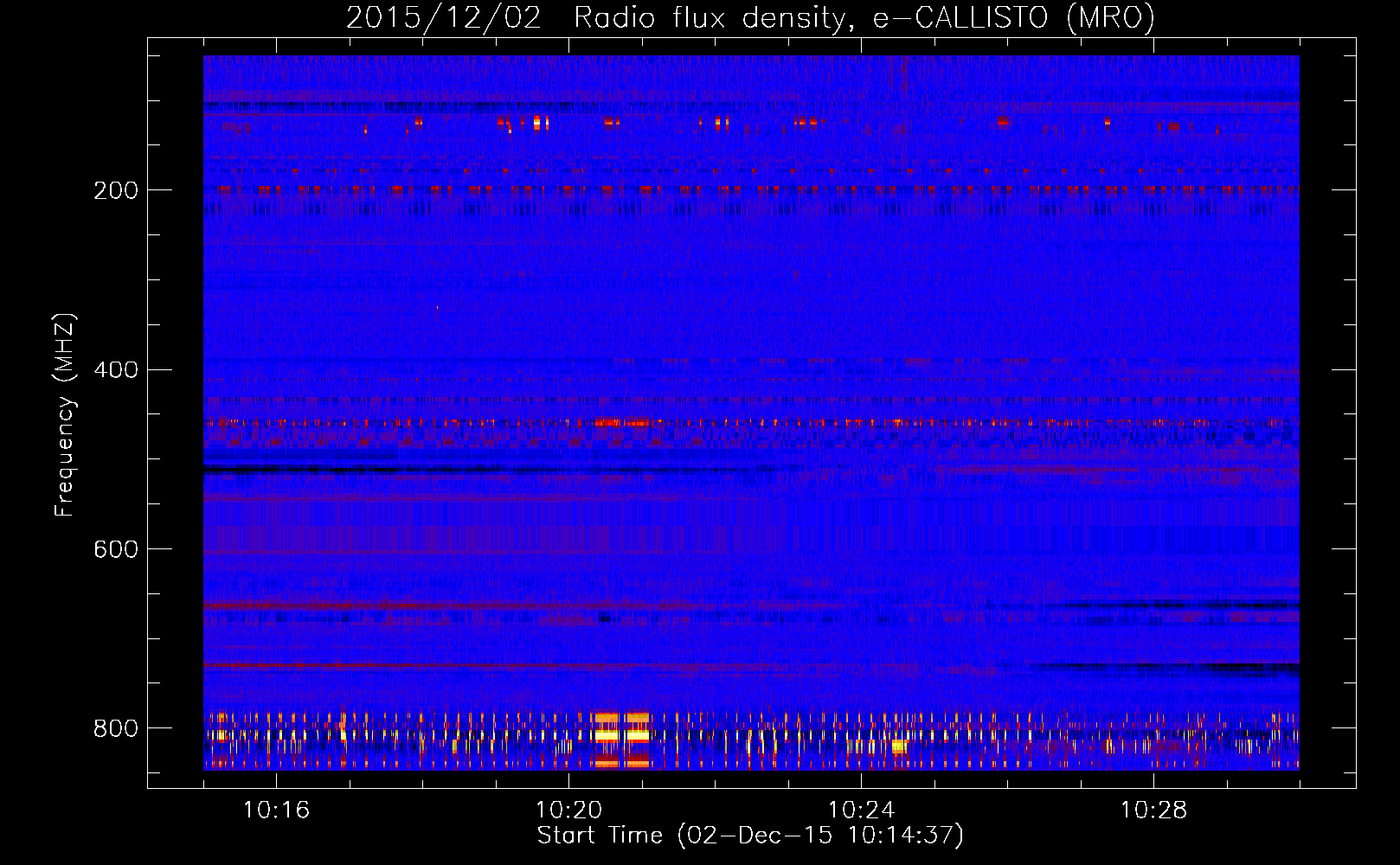This screenshot has width=1400, height=865.
Task: Click the bright yellow burst near 800 MHz at 10:20
Action: tap(621, 735)
